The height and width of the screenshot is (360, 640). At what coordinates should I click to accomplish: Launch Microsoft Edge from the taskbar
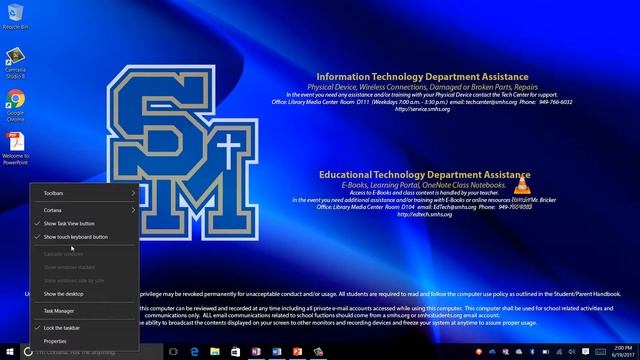(x=194, y=351)
